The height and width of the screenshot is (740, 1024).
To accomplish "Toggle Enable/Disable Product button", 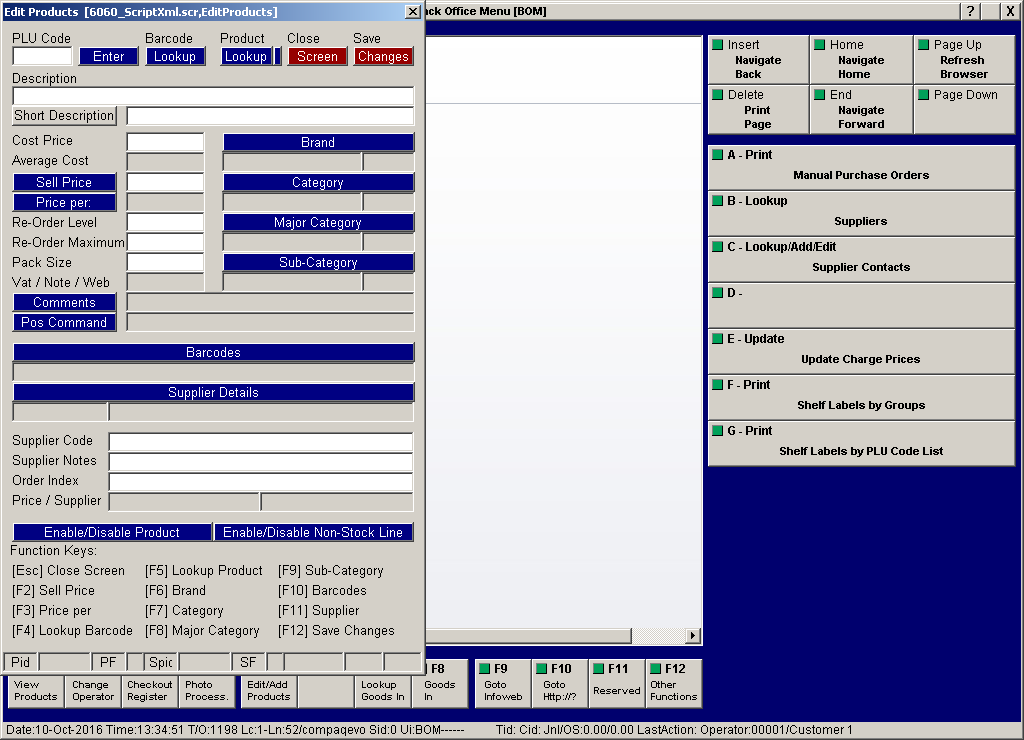I will point(112,532).
